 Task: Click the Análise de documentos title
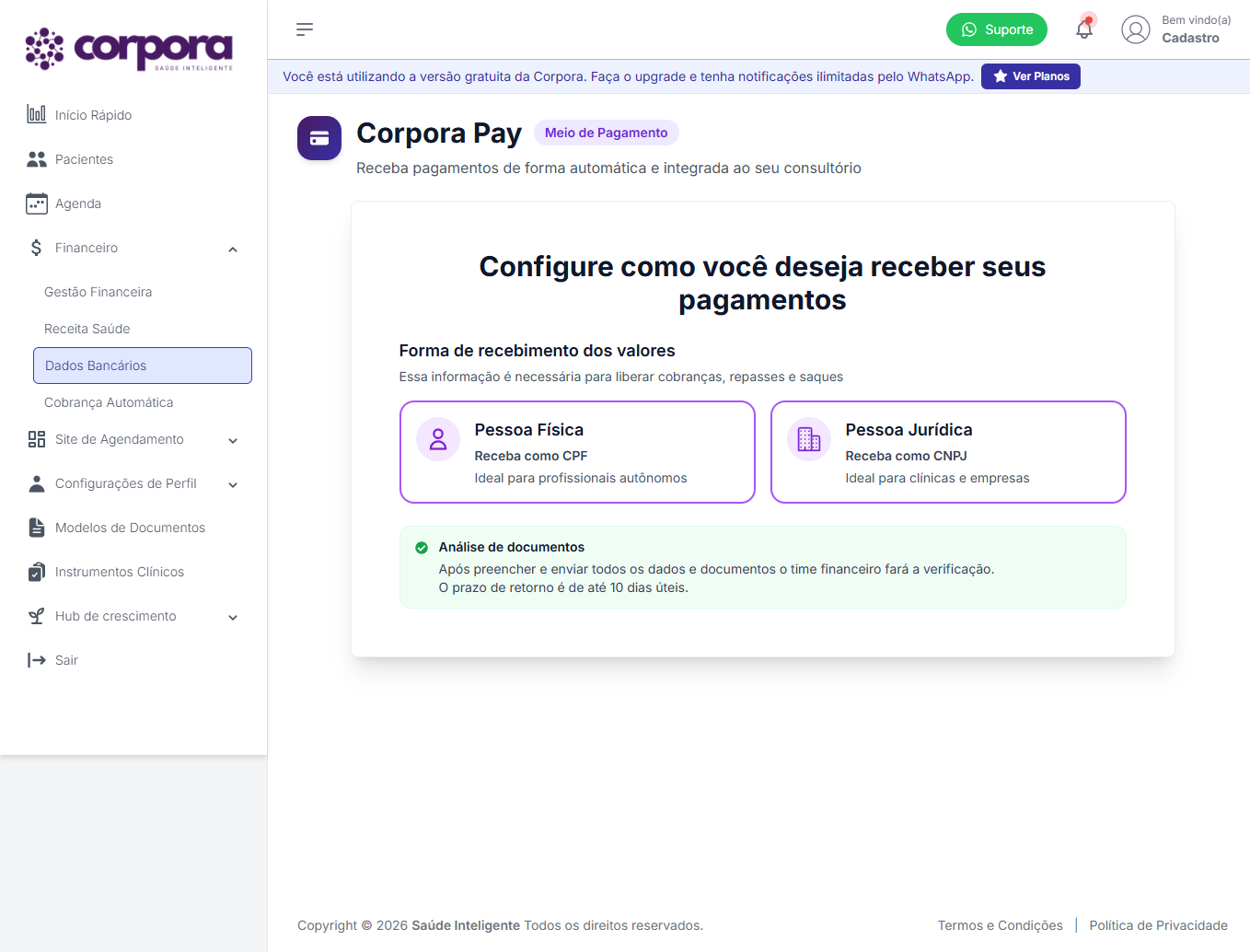512,547
